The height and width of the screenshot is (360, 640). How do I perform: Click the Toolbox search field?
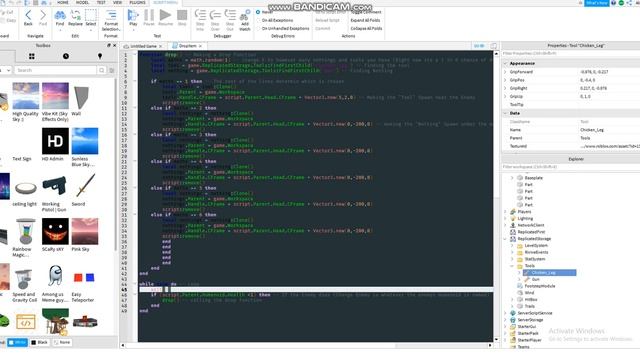click(x=56, y=70)
